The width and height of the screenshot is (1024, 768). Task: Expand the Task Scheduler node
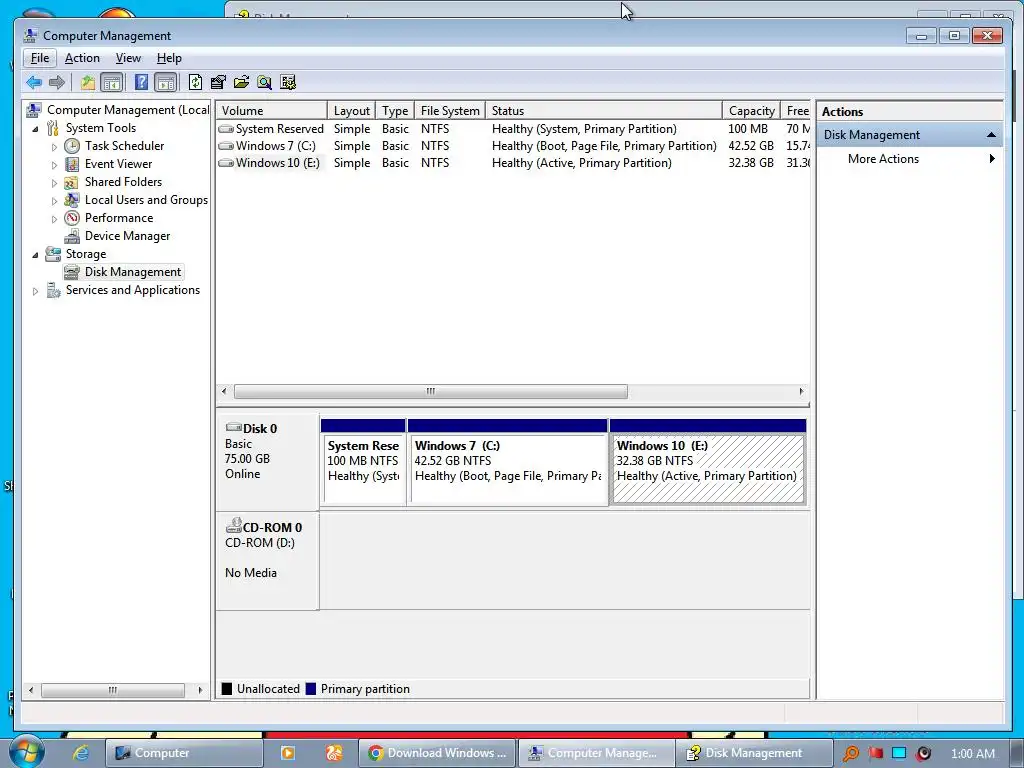point(54,147)
